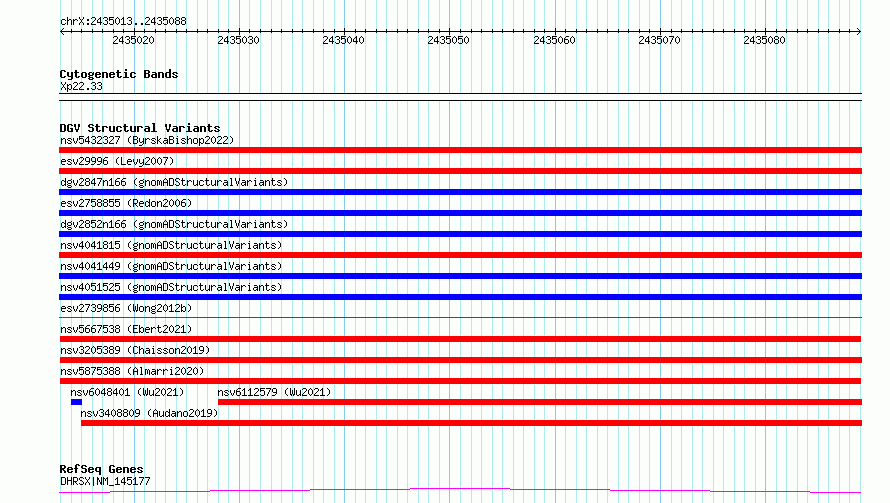This screenshot has height=503, width=890.
Task: Open nsv6048401 (Wu2021) label
Action: pos(127,392)
